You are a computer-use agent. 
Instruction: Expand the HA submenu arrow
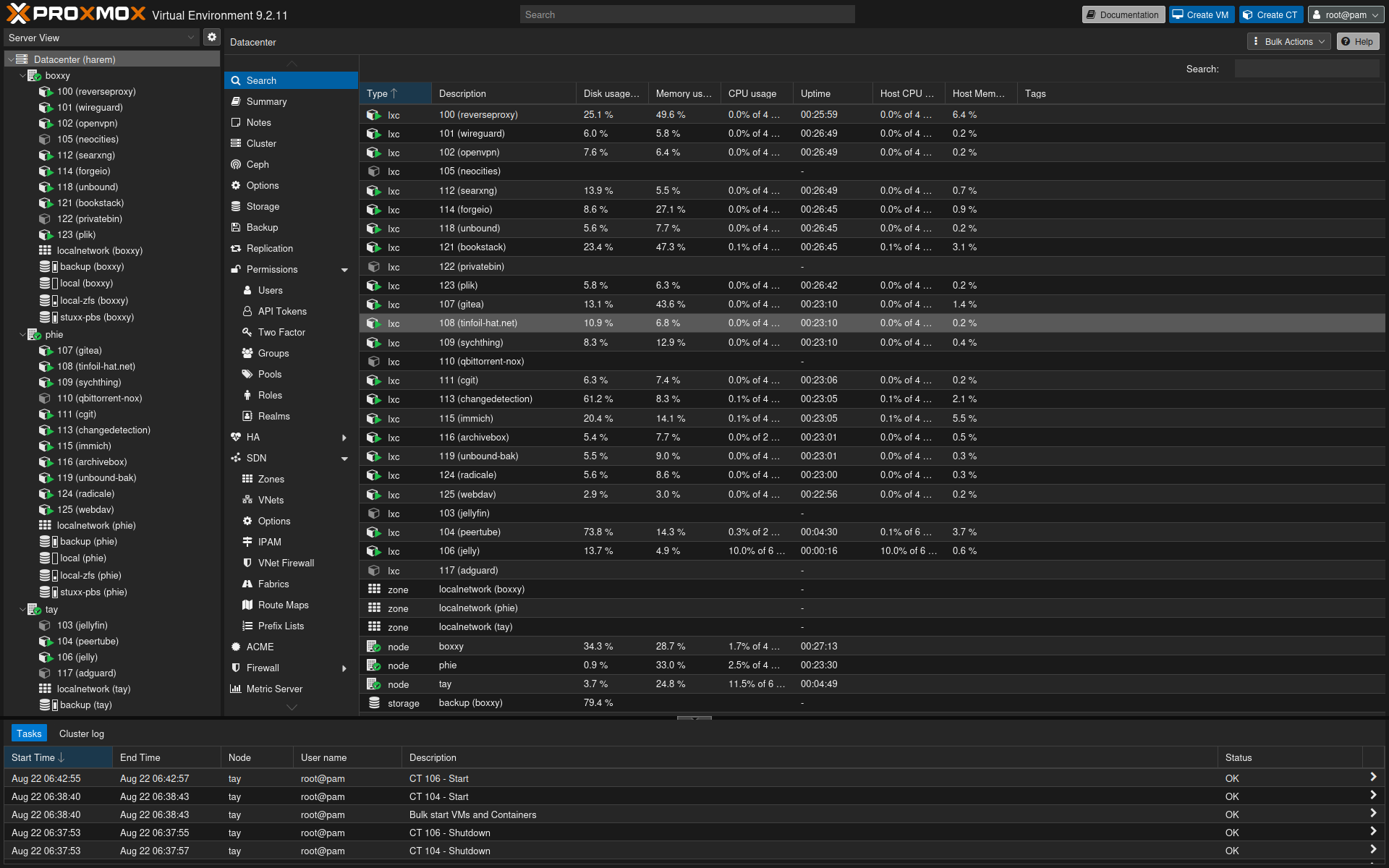coord(344,438)
